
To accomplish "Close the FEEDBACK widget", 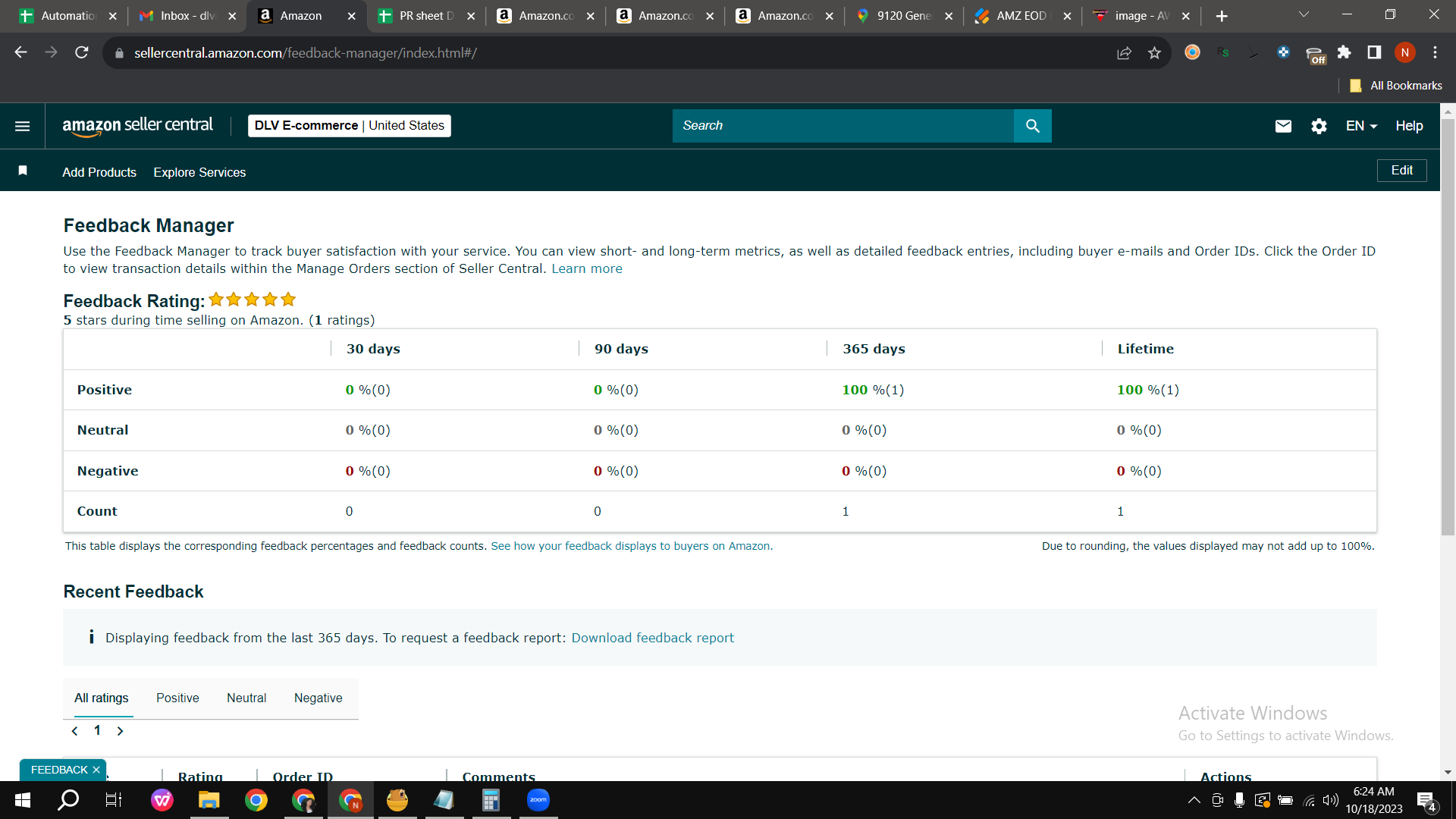I will point(96,770).
